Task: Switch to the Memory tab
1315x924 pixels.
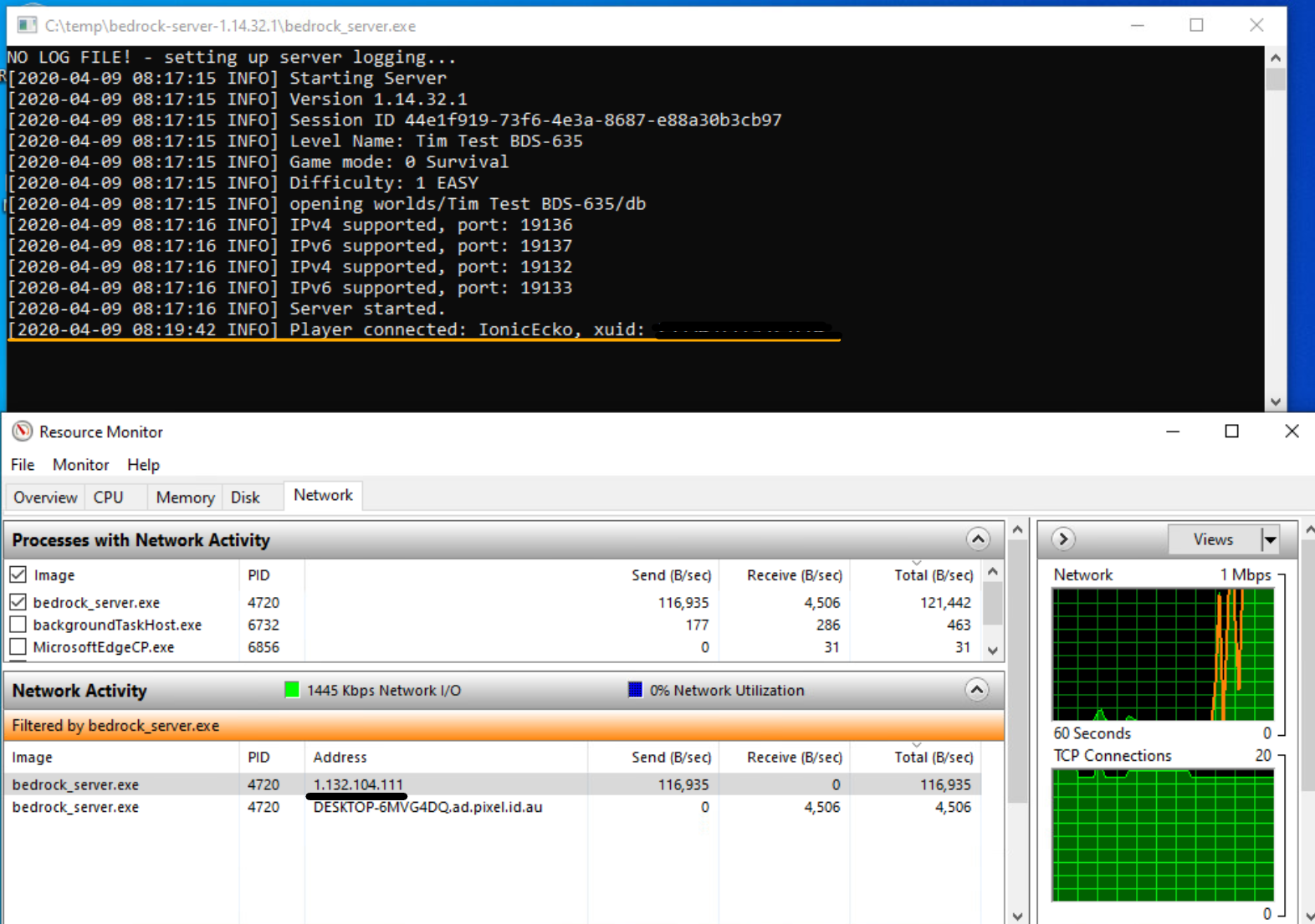Action: [185, 498]
